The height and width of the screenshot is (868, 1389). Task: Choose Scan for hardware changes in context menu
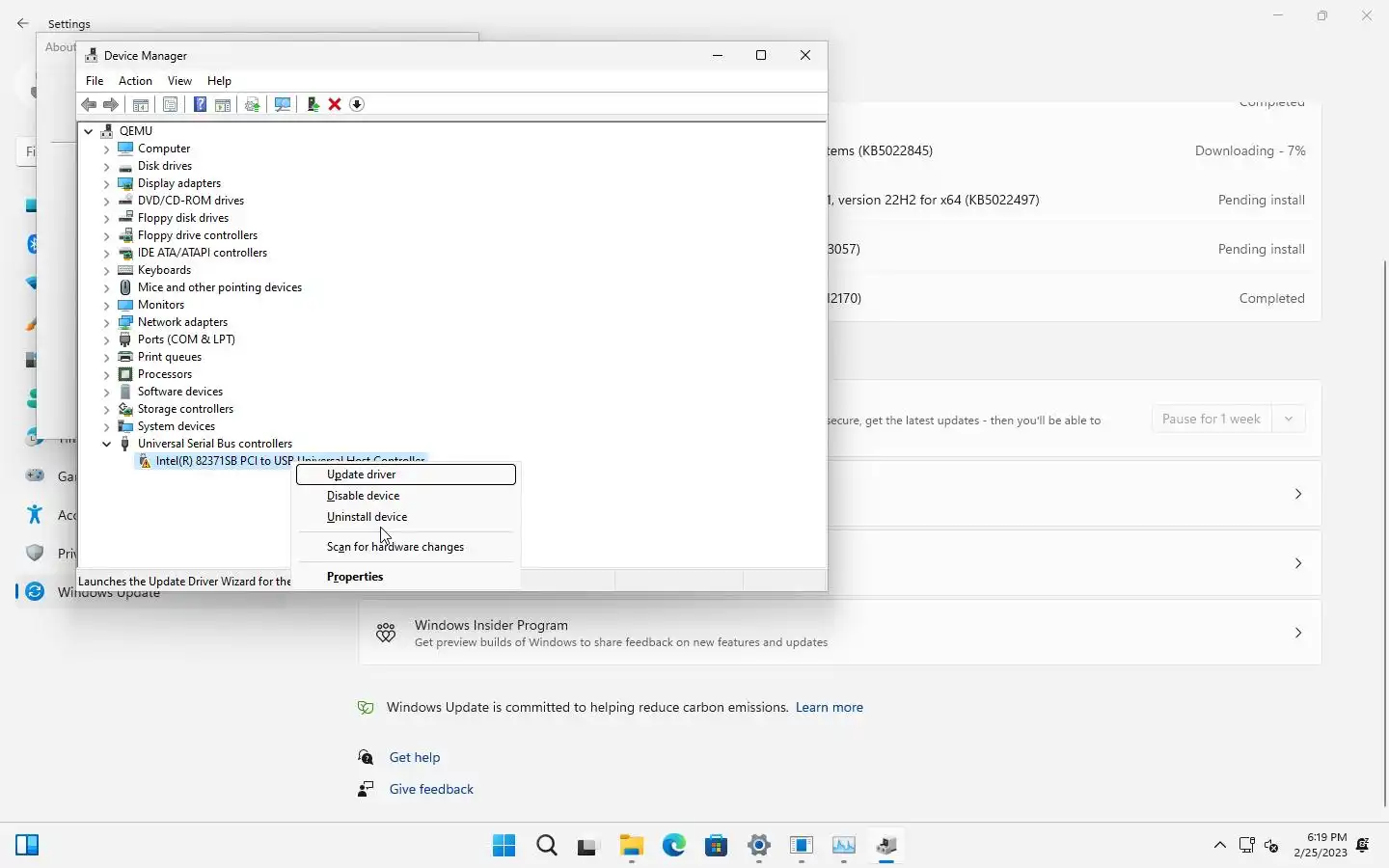click(406, 547)
